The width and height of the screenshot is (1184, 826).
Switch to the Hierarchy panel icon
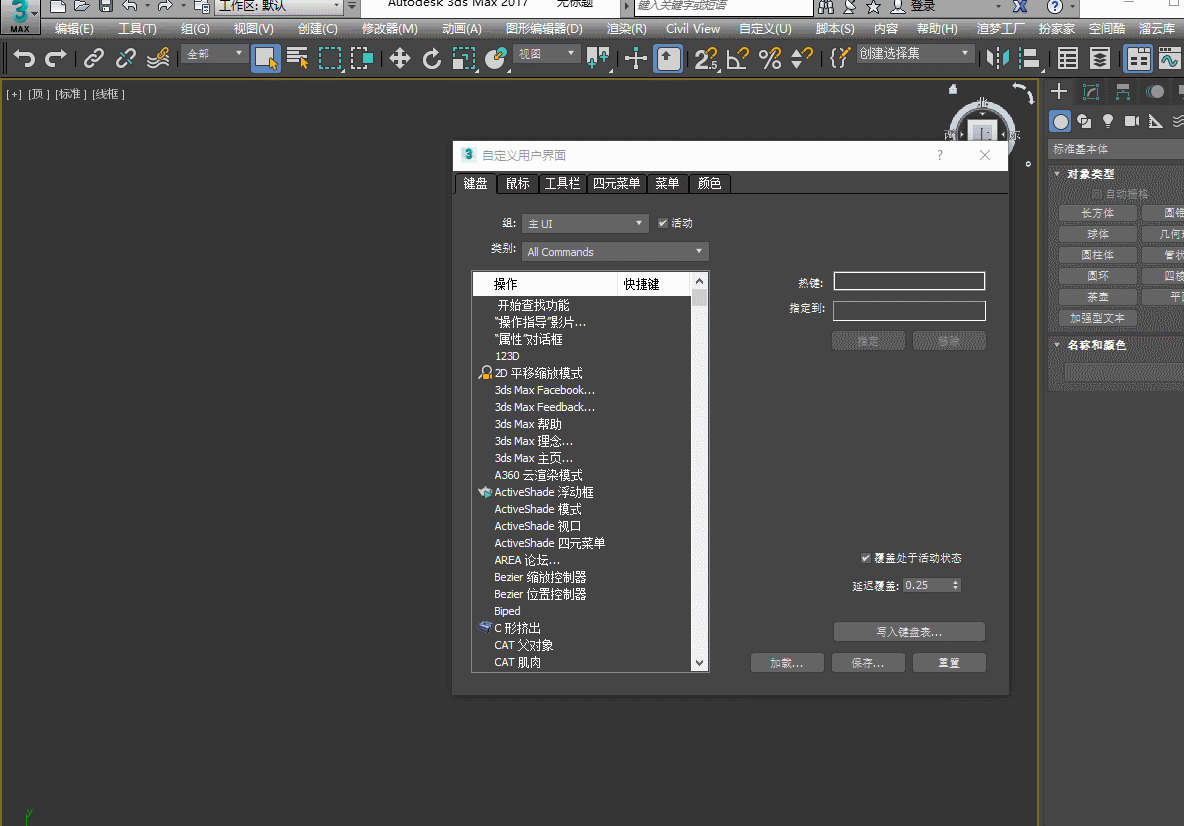tap(1123, 92)
